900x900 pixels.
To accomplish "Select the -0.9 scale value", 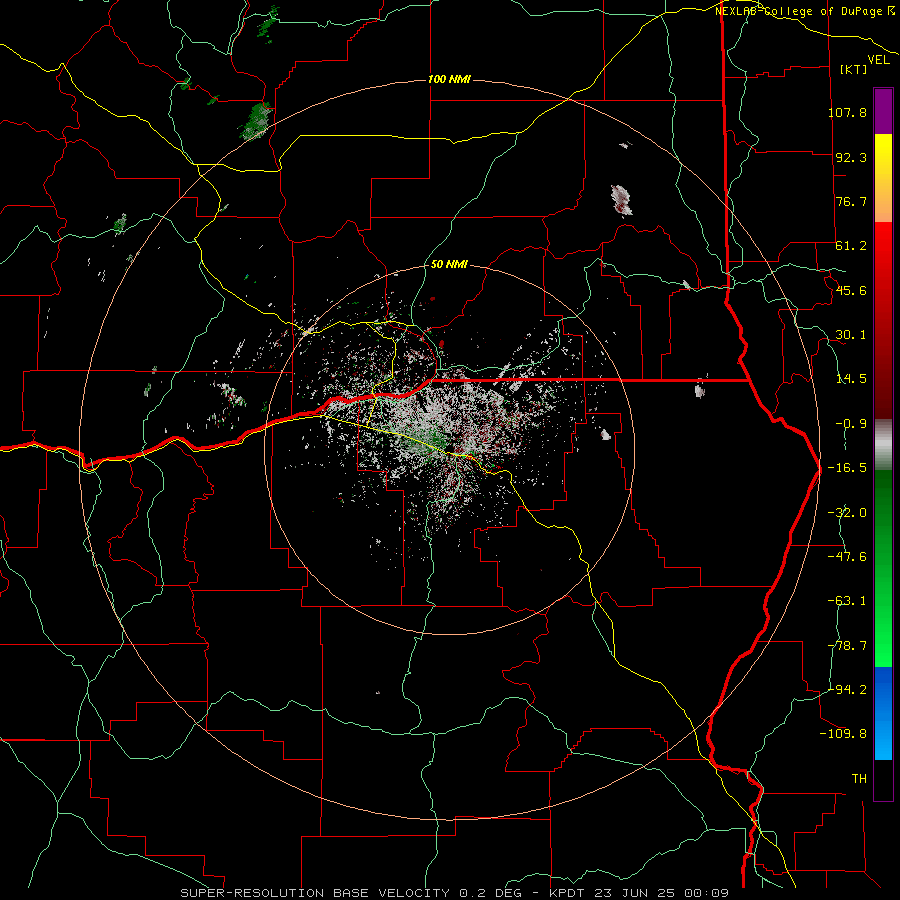I will (851, 424).
